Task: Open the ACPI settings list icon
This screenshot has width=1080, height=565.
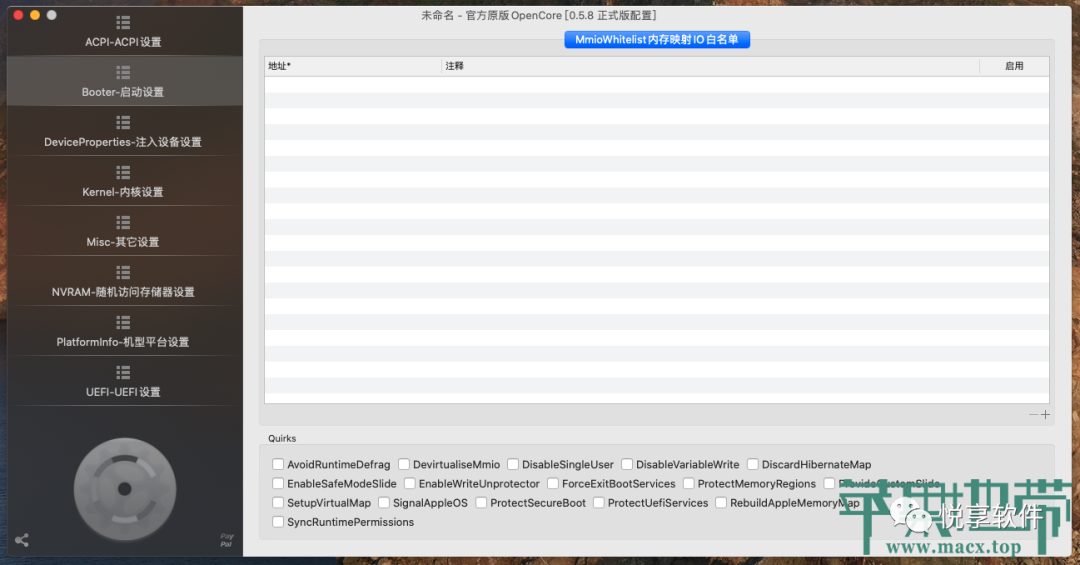Action: (123, 23)
